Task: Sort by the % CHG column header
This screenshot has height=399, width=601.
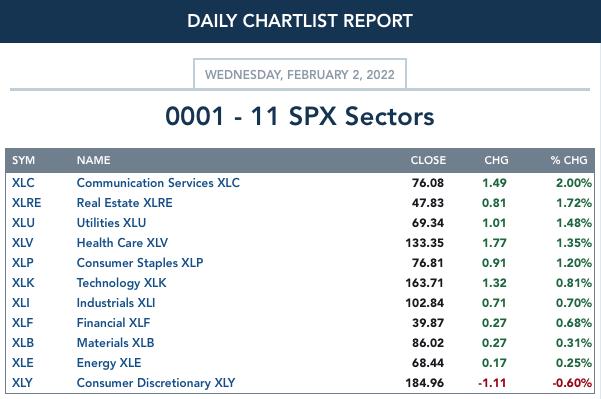Action: pos(569,160)
